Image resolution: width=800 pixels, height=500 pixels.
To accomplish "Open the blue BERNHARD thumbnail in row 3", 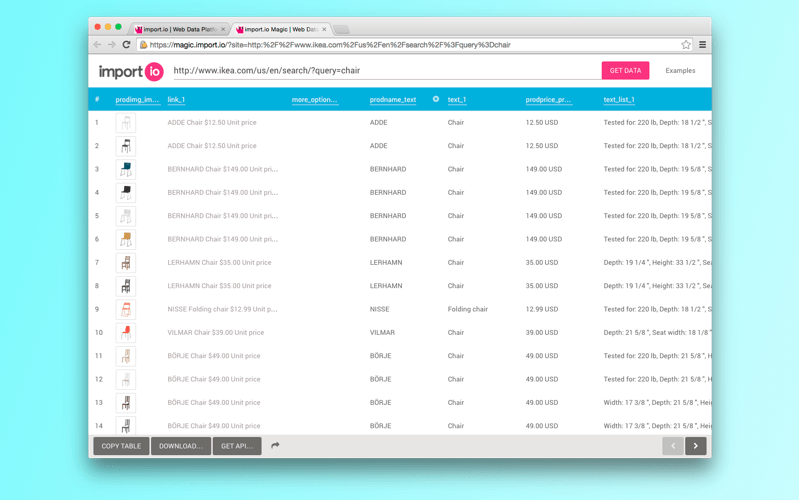I will pyautogui.click(x=126, y=169).
